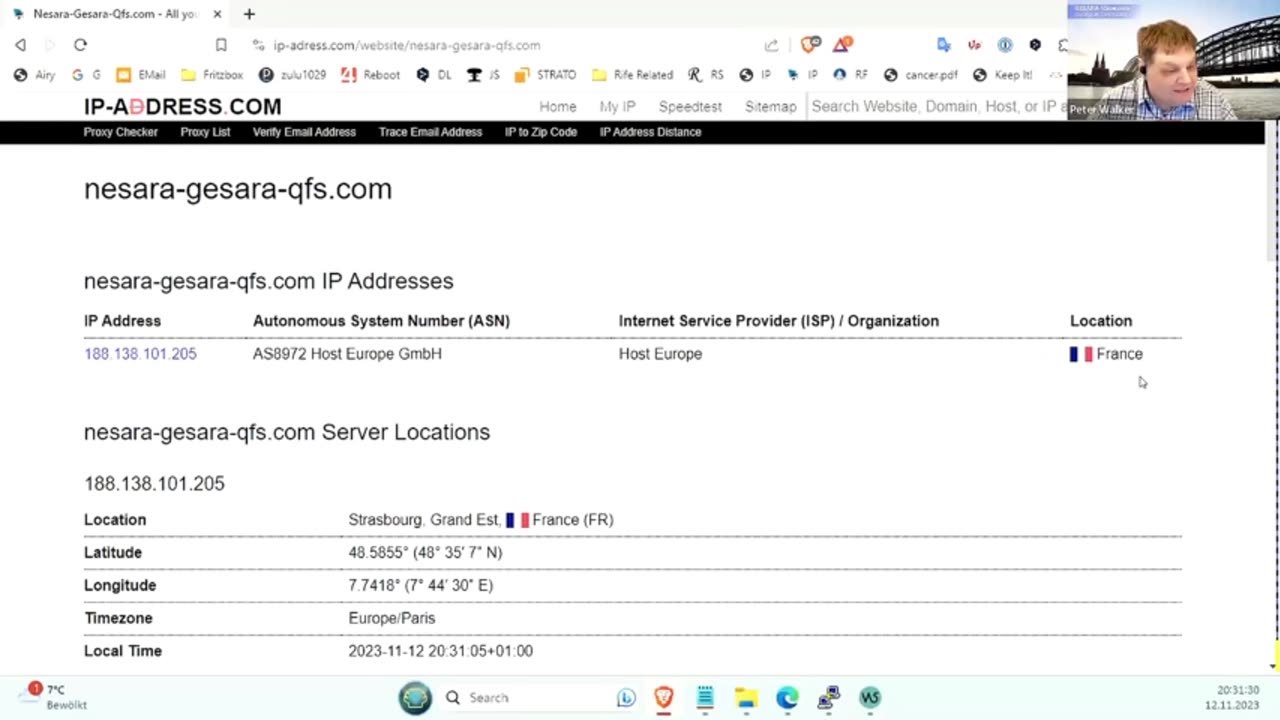The height and width of the screenshot is (720, 1280).
Task: Open Microsoft Edge from taskbar
Action: click(787, 698)
